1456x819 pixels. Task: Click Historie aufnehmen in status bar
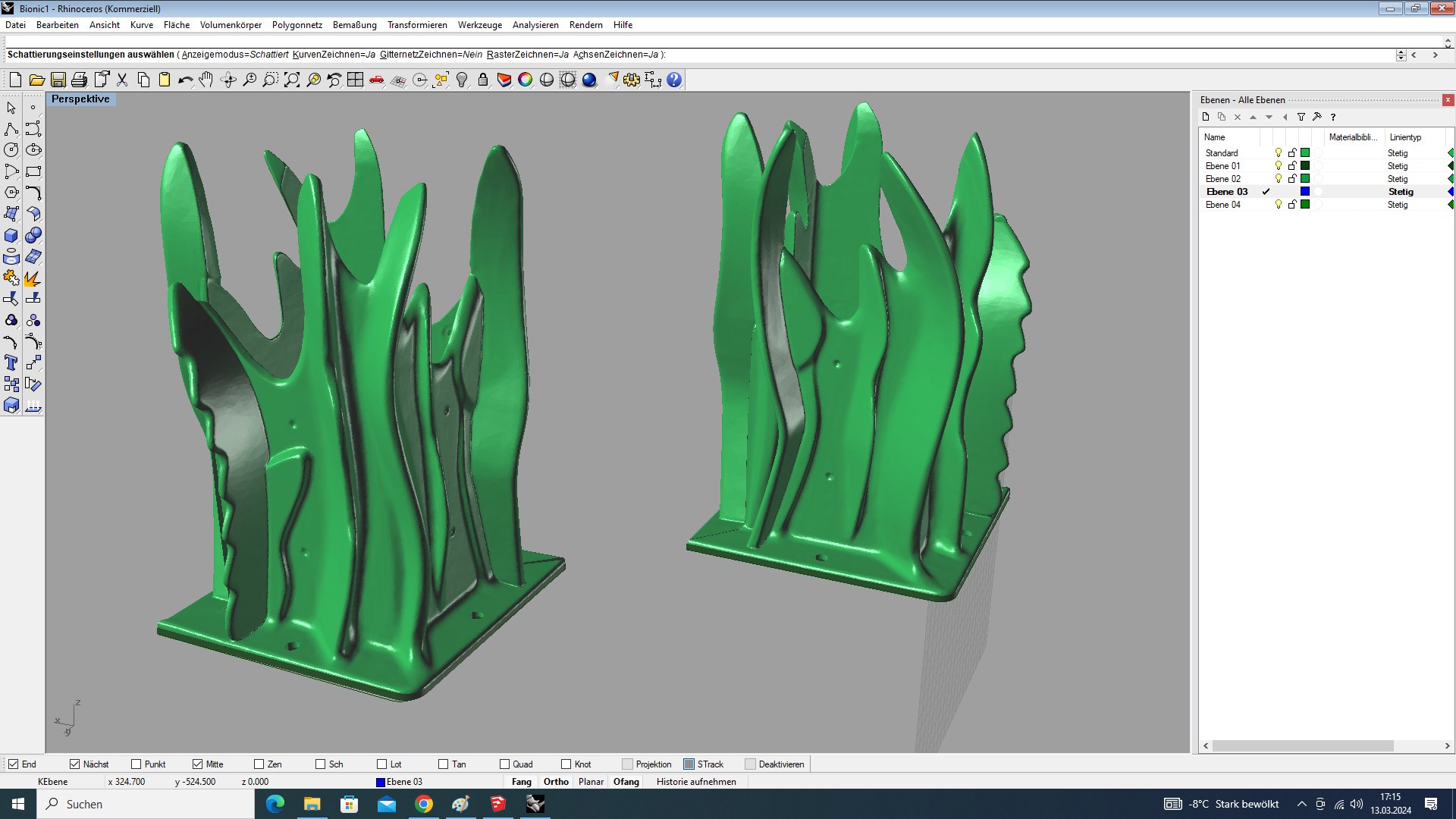point(696,782)
